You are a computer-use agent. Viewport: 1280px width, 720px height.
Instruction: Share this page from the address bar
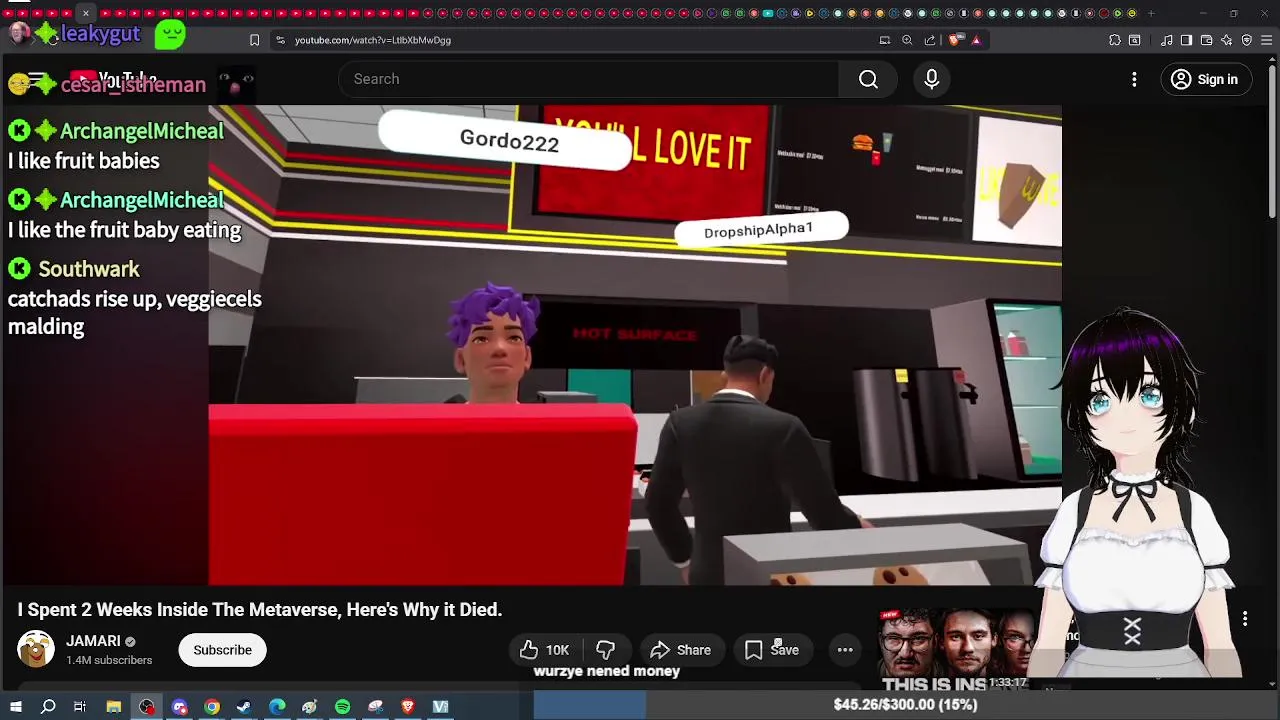[x=930, y=40]
